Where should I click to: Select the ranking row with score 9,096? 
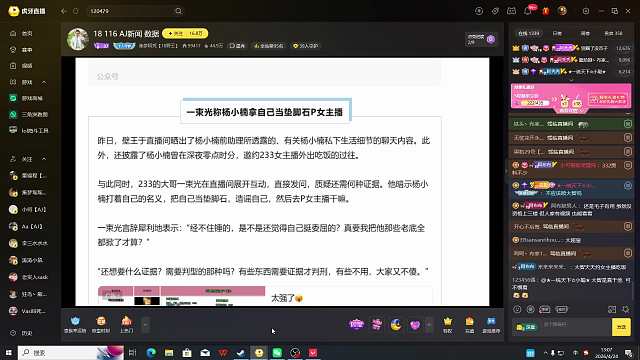tap(571, 60)
